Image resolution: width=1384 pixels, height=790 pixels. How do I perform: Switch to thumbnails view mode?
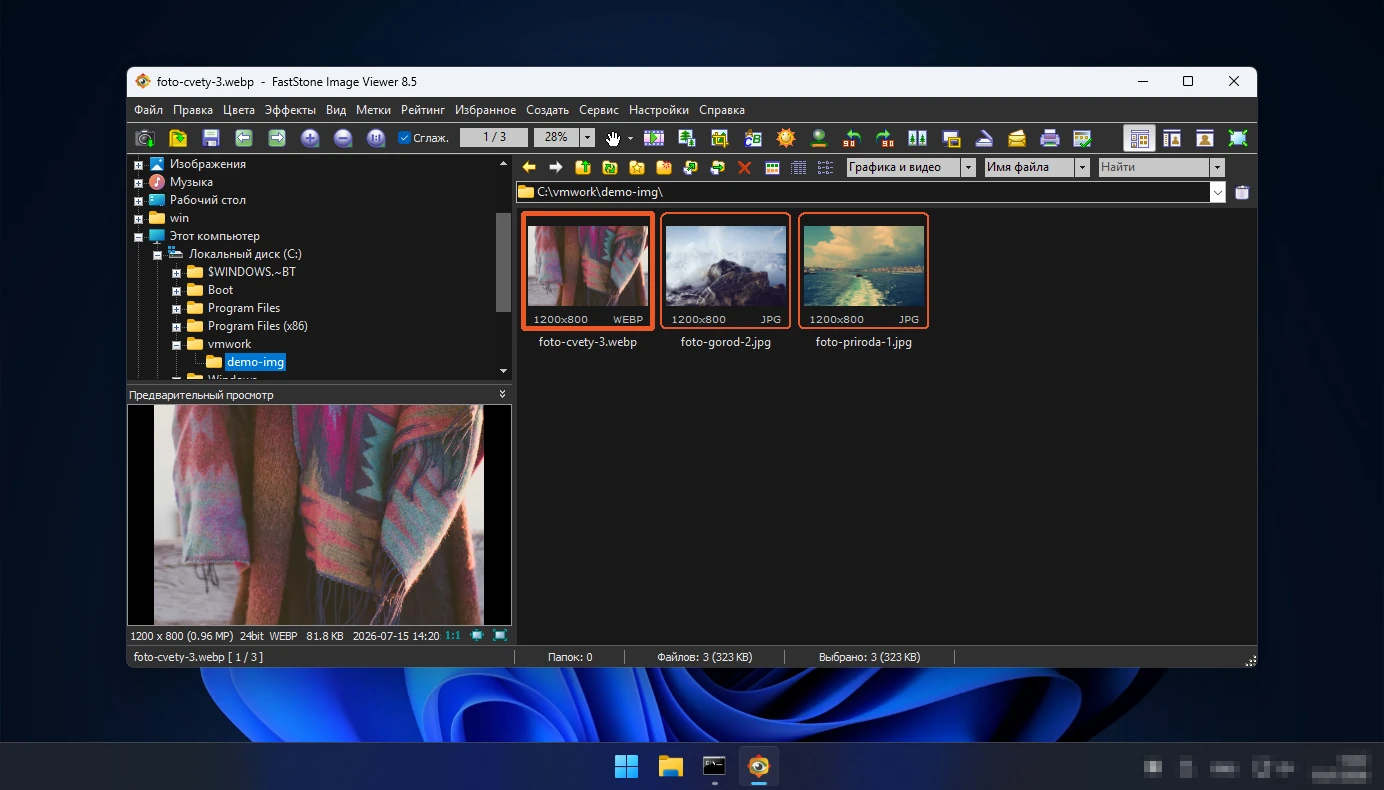point(772,167)
